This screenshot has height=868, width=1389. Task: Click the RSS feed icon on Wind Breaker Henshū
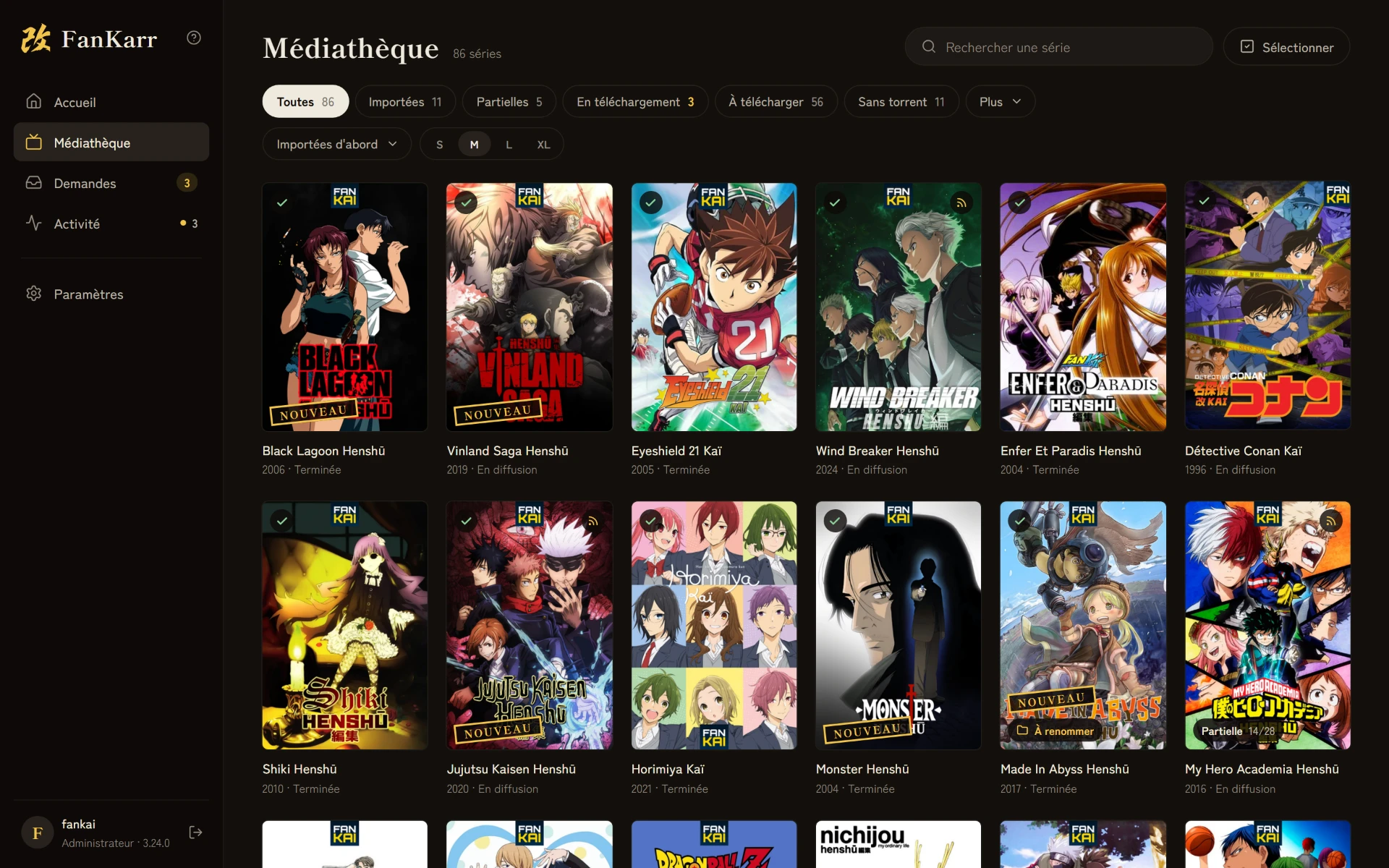pos(961,203)
